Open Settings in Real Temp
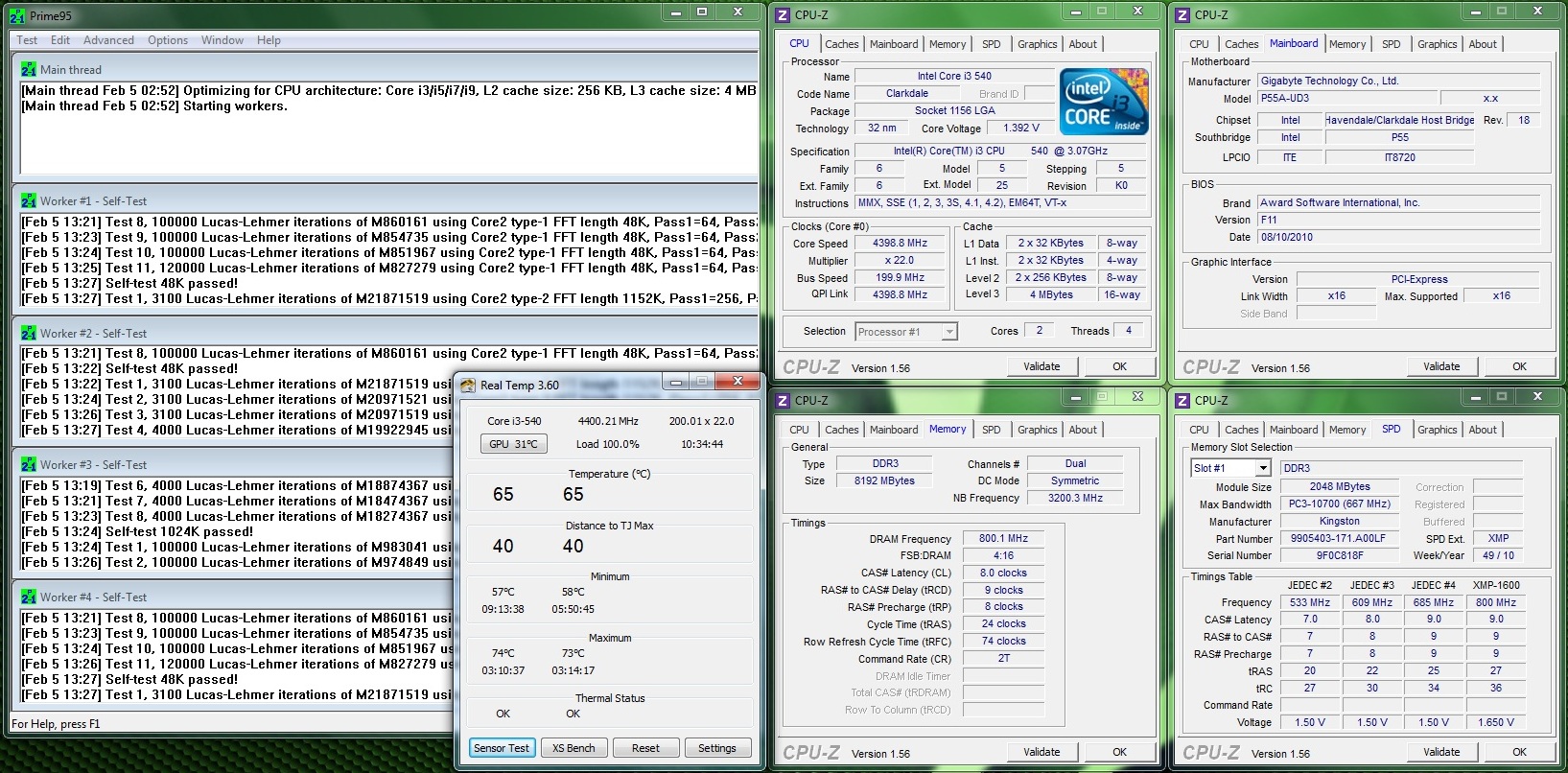This screenshot has width=1568, height=773. pos(717,748)
